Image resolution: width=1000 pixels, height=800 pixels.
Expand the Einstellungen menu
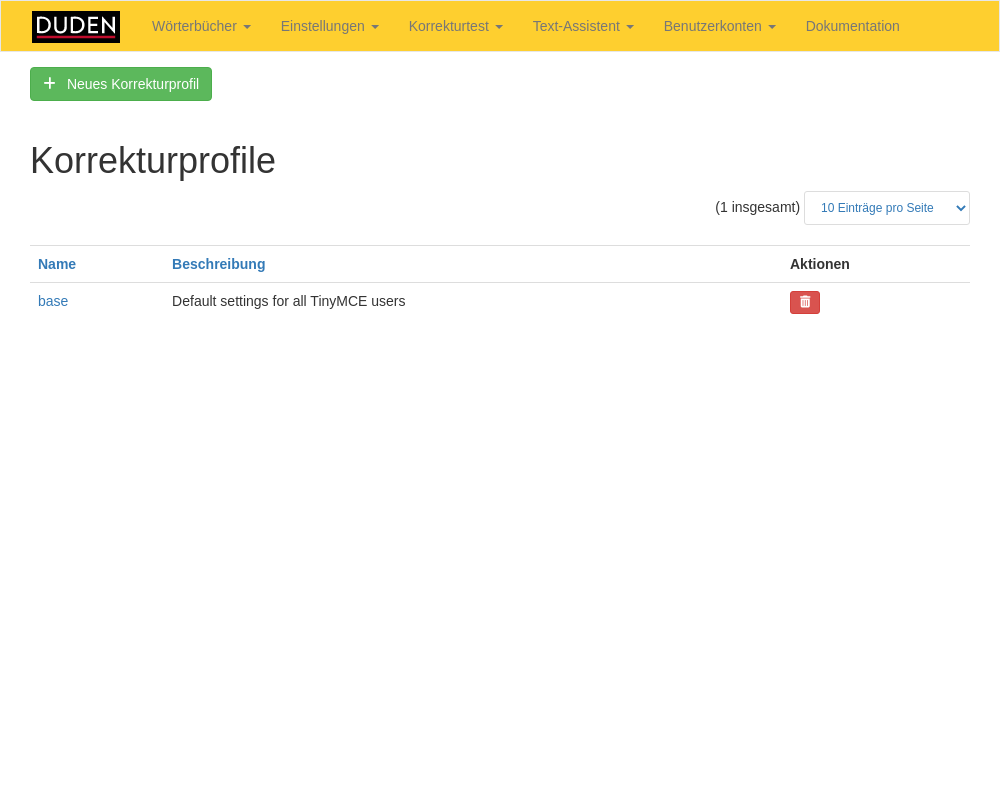click(x=323, y=26)
